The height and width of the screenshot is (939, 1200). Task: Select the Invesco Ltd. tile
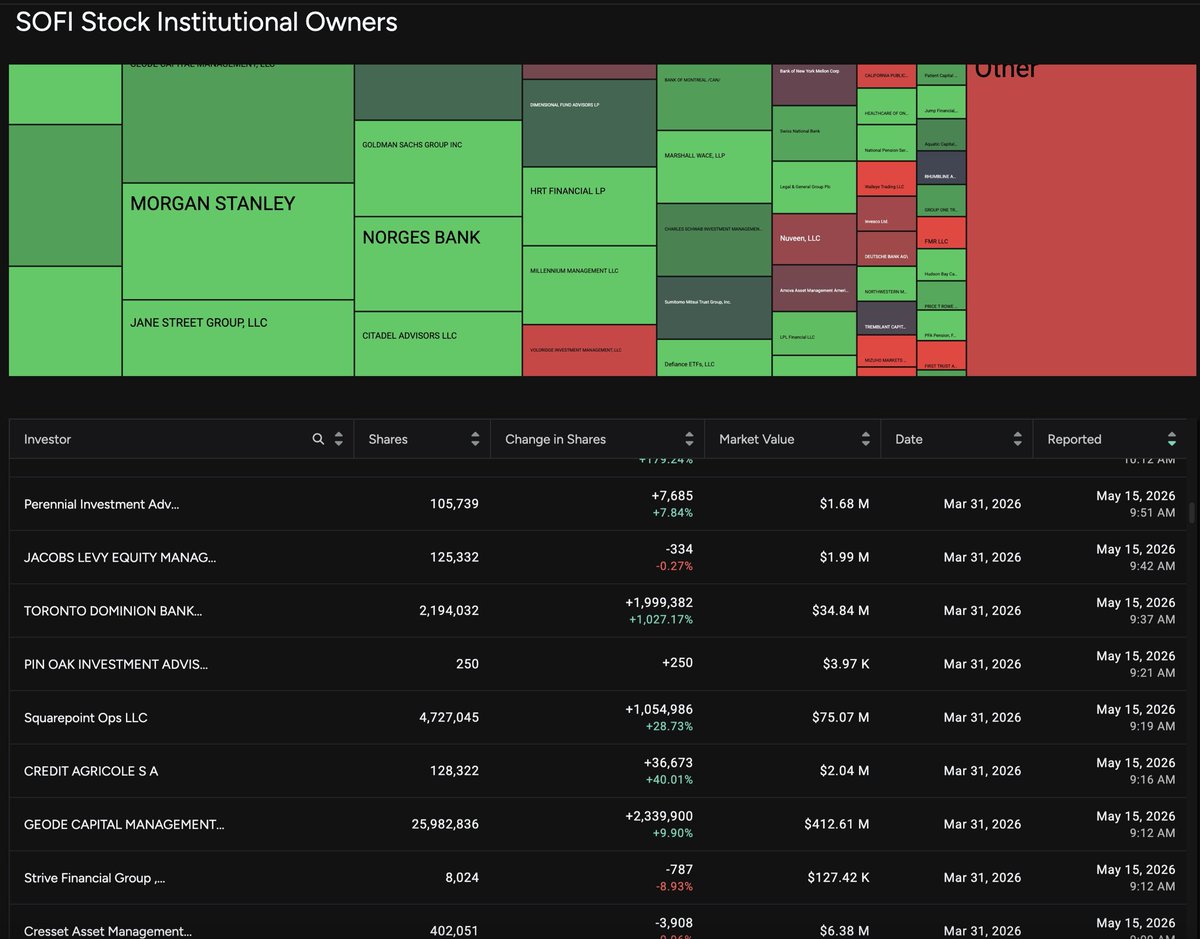pos(887,214)
